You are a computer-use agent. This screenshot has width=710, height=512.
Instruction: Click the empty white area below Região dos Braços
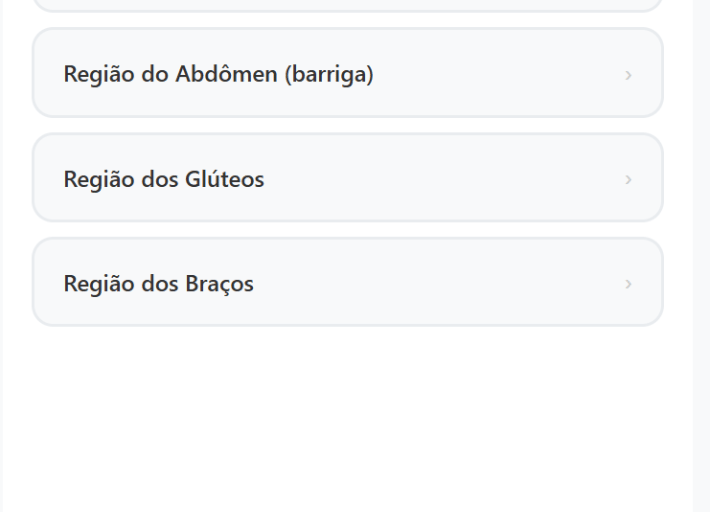click(347, 420)
